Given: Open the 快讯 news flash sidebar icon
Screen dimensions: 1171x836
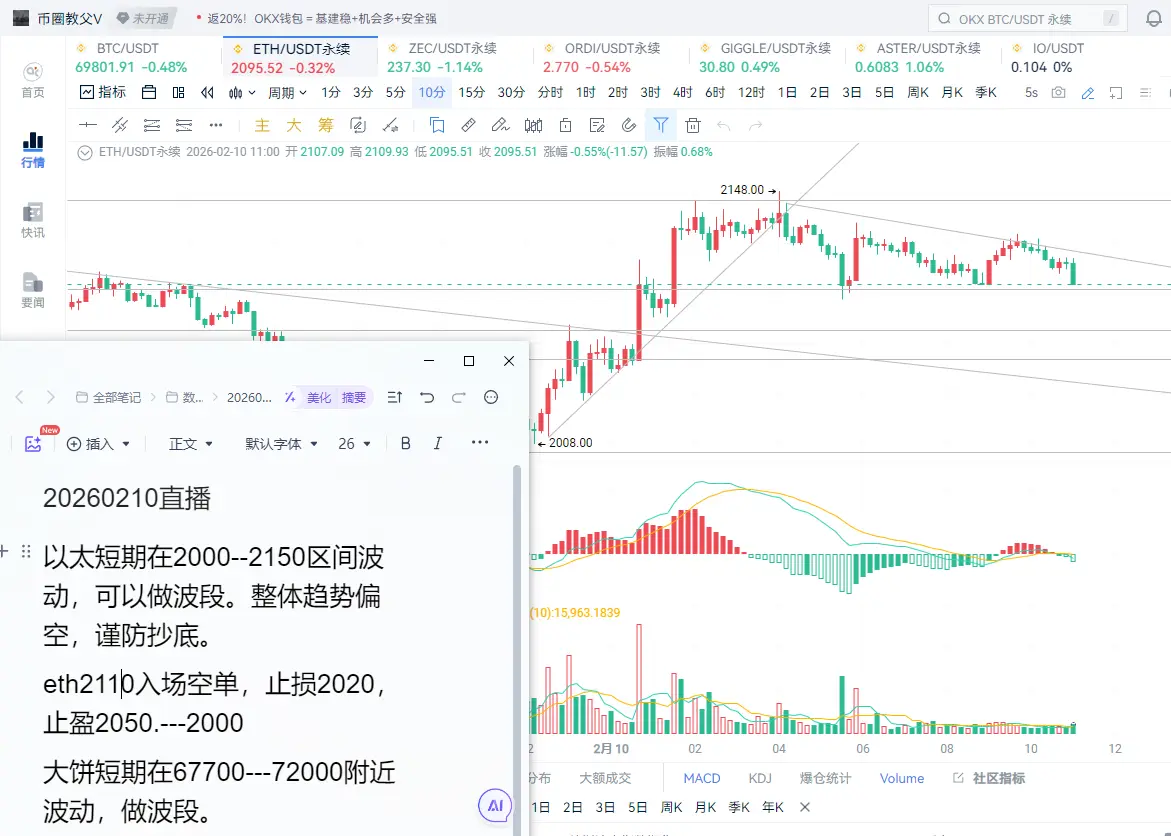Looking at the screenshot, I should pos(33,220).
